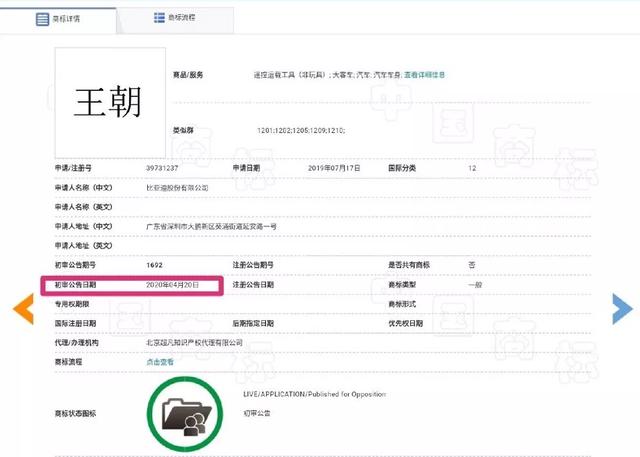Click the 商标形式 label

[402, 304]
